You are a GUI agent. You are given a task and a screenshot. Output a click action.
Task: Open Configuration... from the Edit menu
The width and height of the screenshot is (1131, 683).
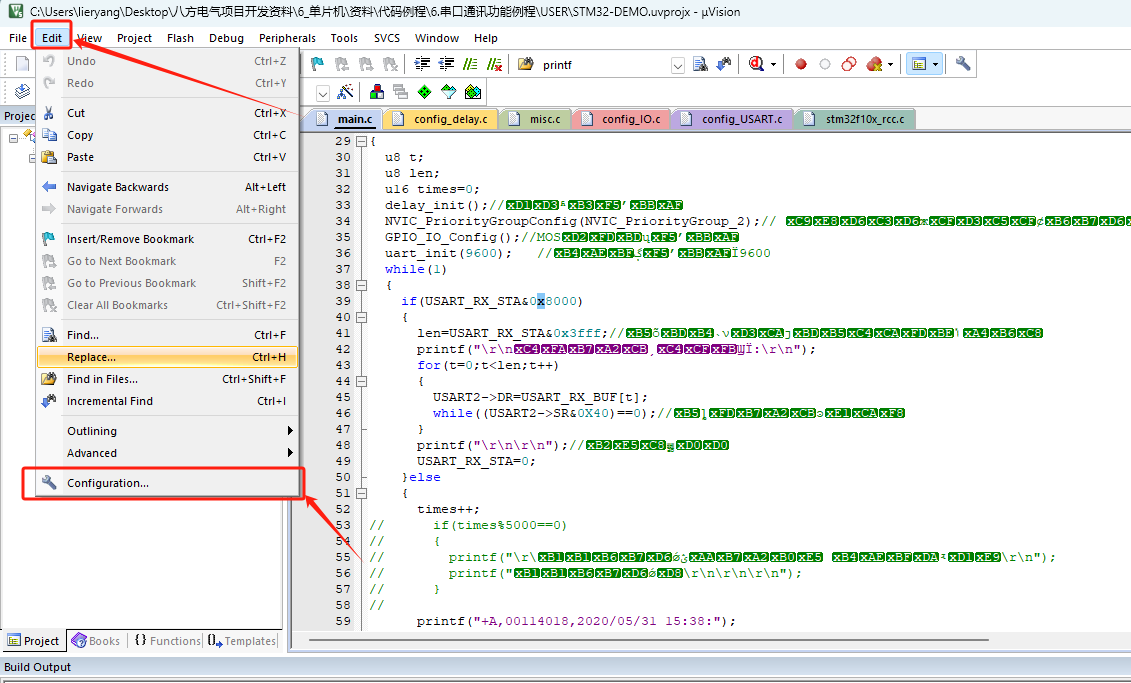point(167,483)
